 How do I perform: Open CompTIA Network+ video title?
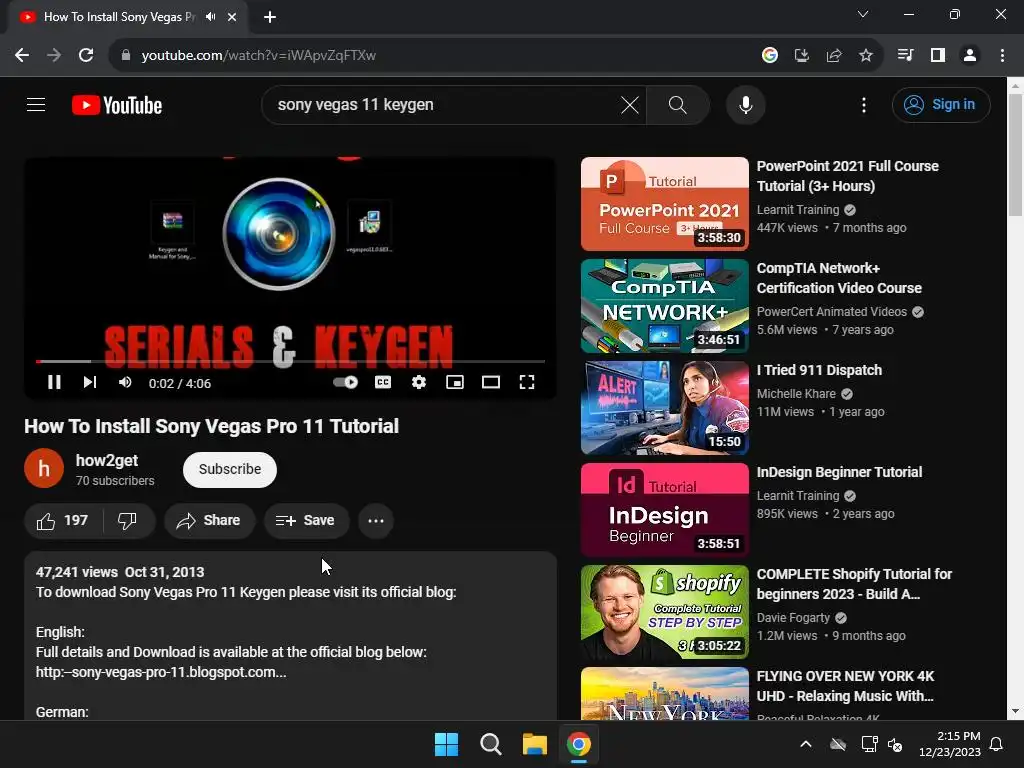[839, 278]
